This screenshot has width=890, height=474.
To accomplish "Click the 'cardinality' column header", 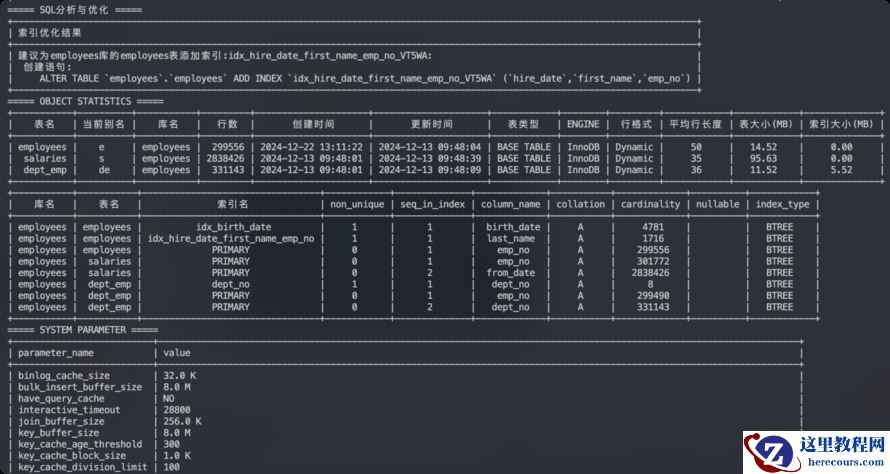I will 650,204.
